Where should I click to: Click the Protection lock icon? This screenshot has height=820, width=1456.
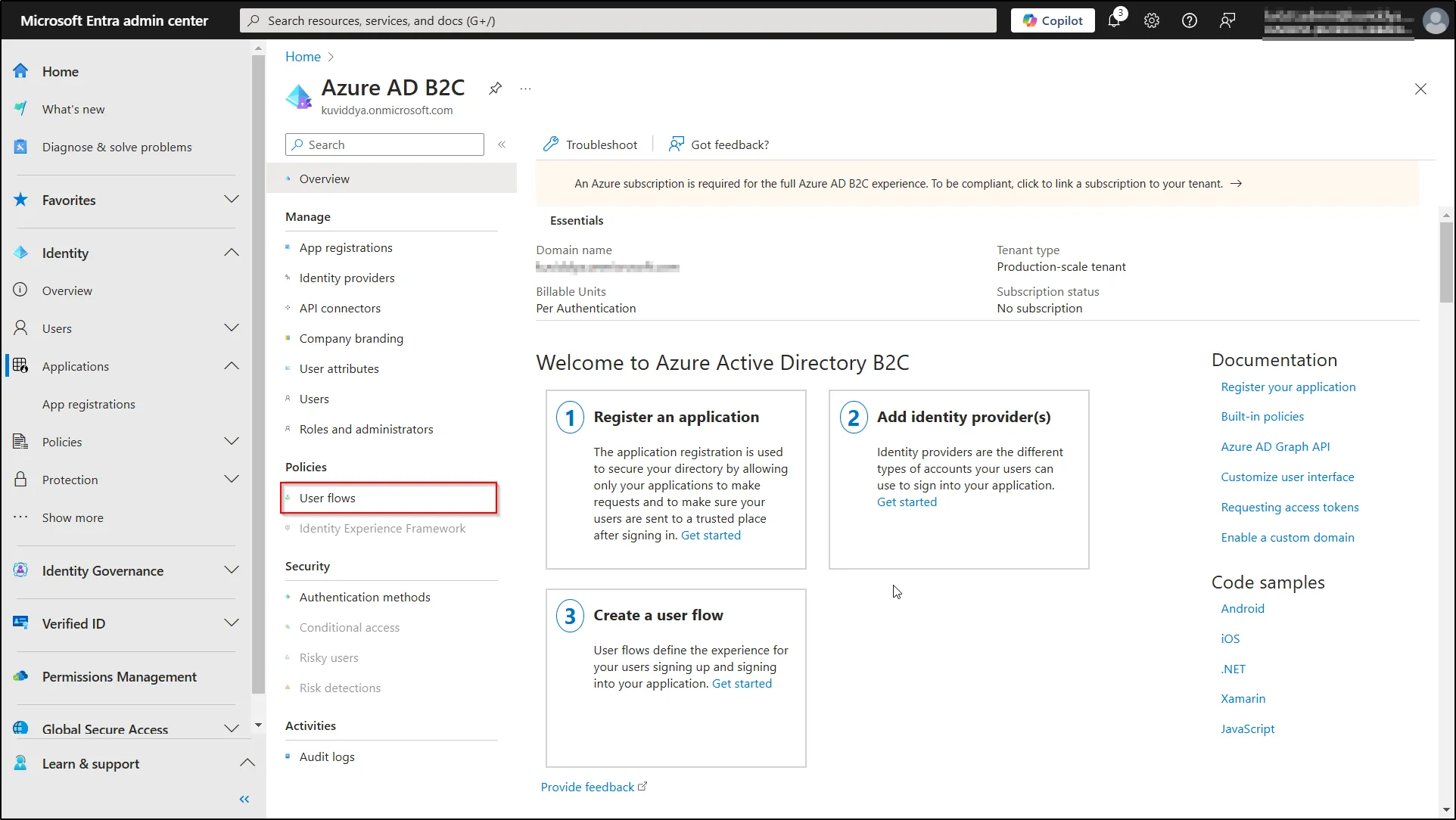point(20,479)
